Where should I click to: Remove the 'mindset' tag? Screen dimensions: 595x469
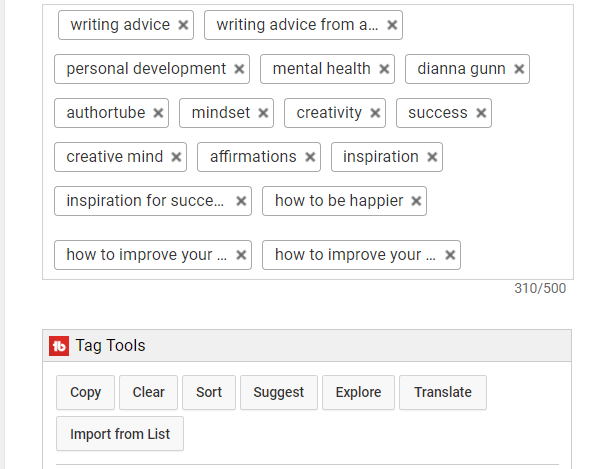pos(263,113)
